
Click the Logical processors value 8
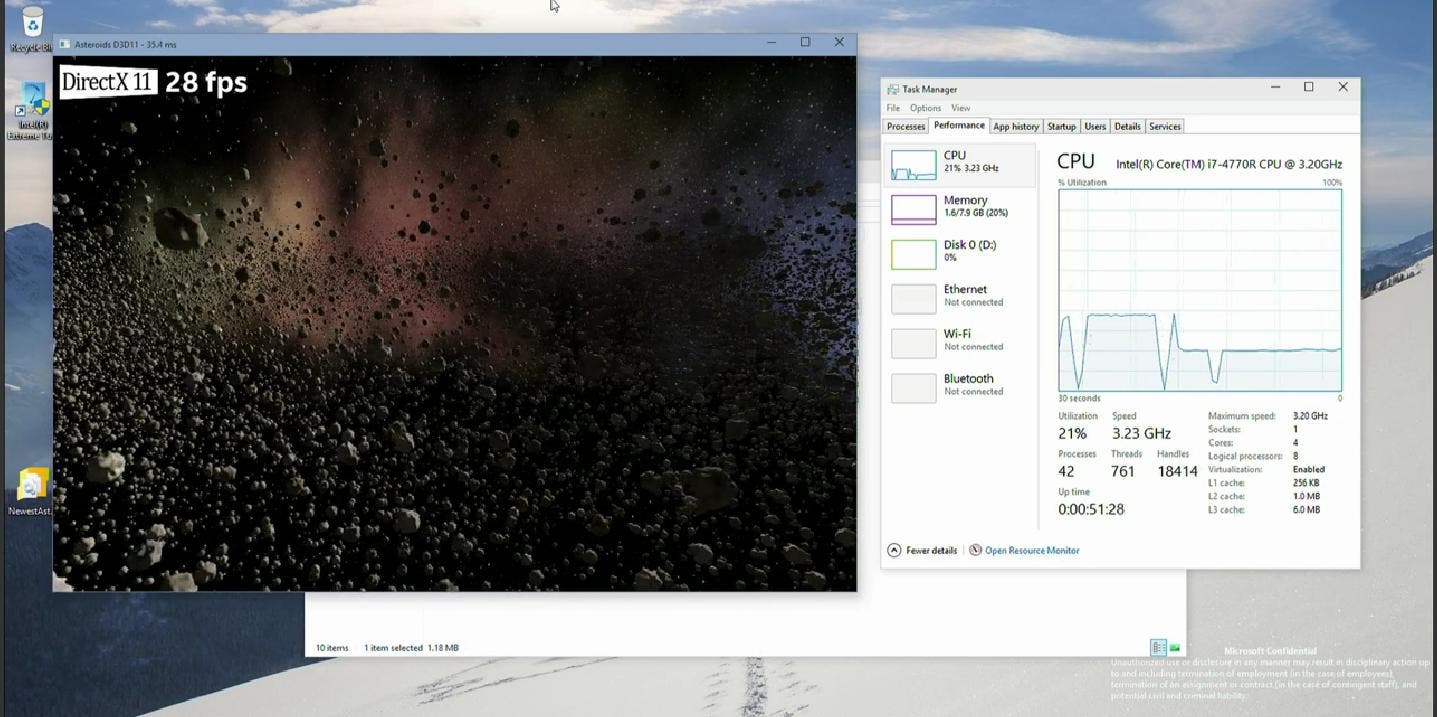click(1295, 456)
